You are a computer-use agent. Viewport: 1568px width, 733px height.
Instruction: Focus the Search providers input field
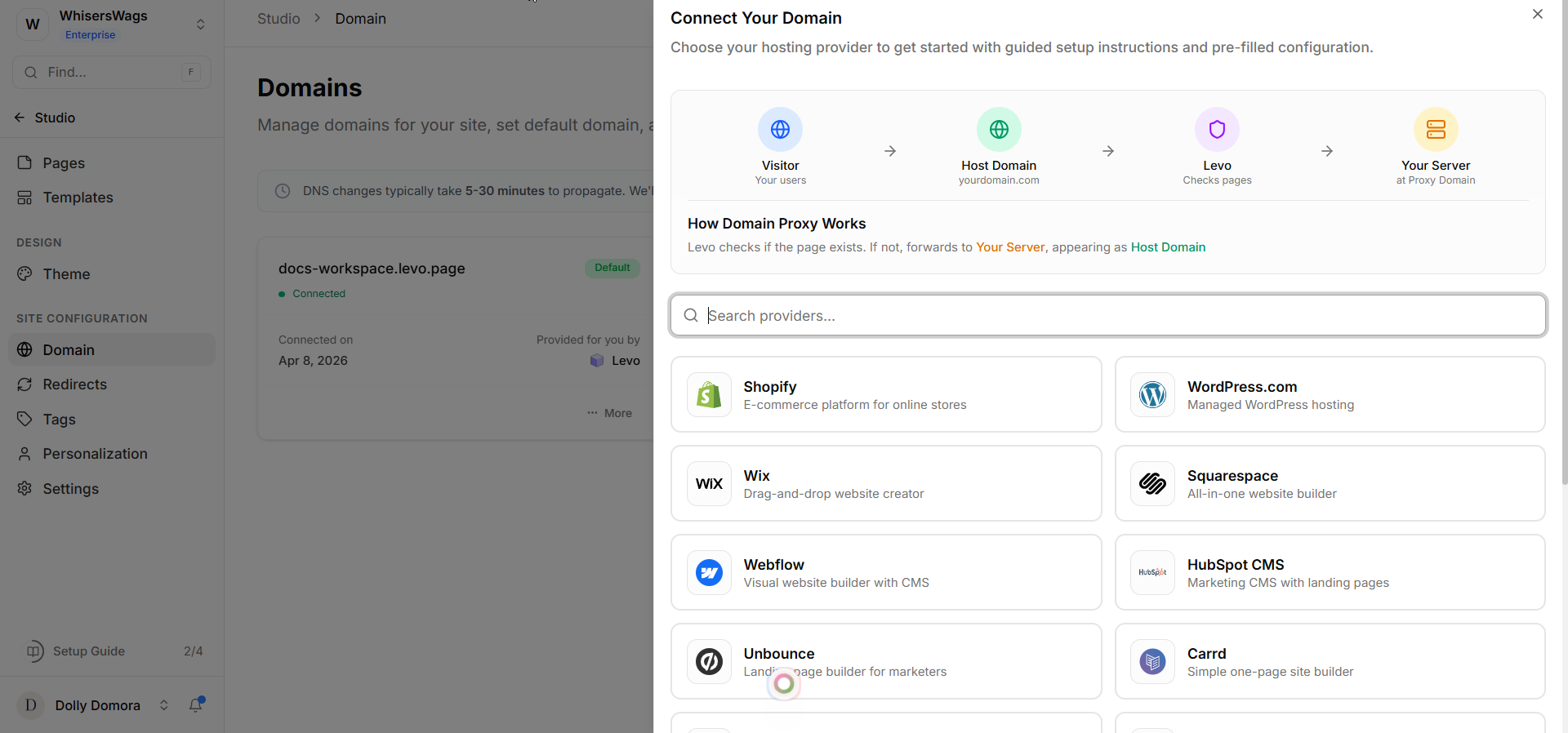click(x=1107, y=316)
